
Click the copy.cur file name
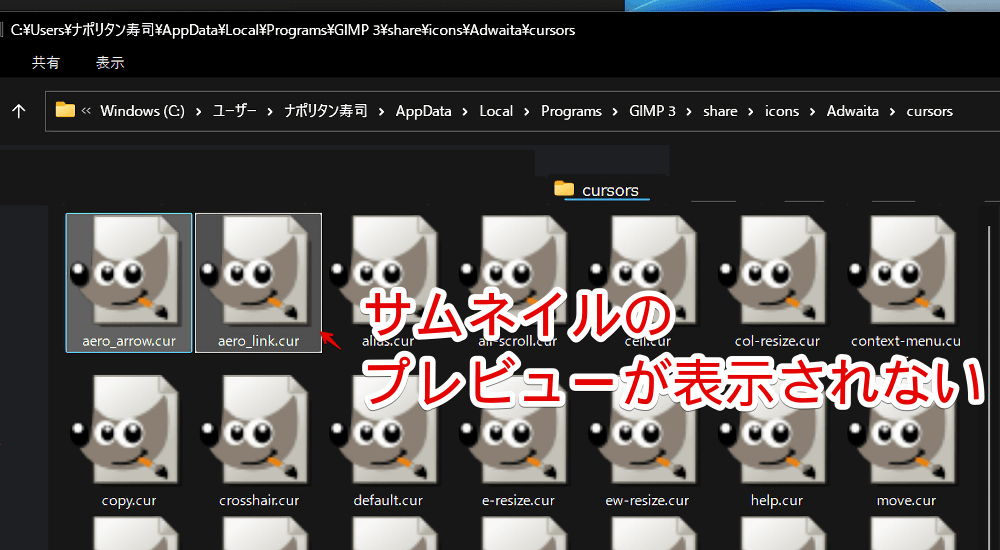129,501
